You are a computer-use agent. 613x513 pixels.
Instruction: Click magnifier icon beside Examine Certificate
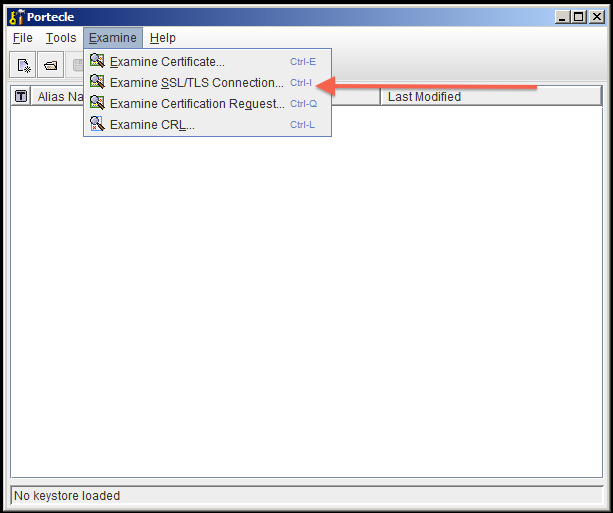point(97,61)
